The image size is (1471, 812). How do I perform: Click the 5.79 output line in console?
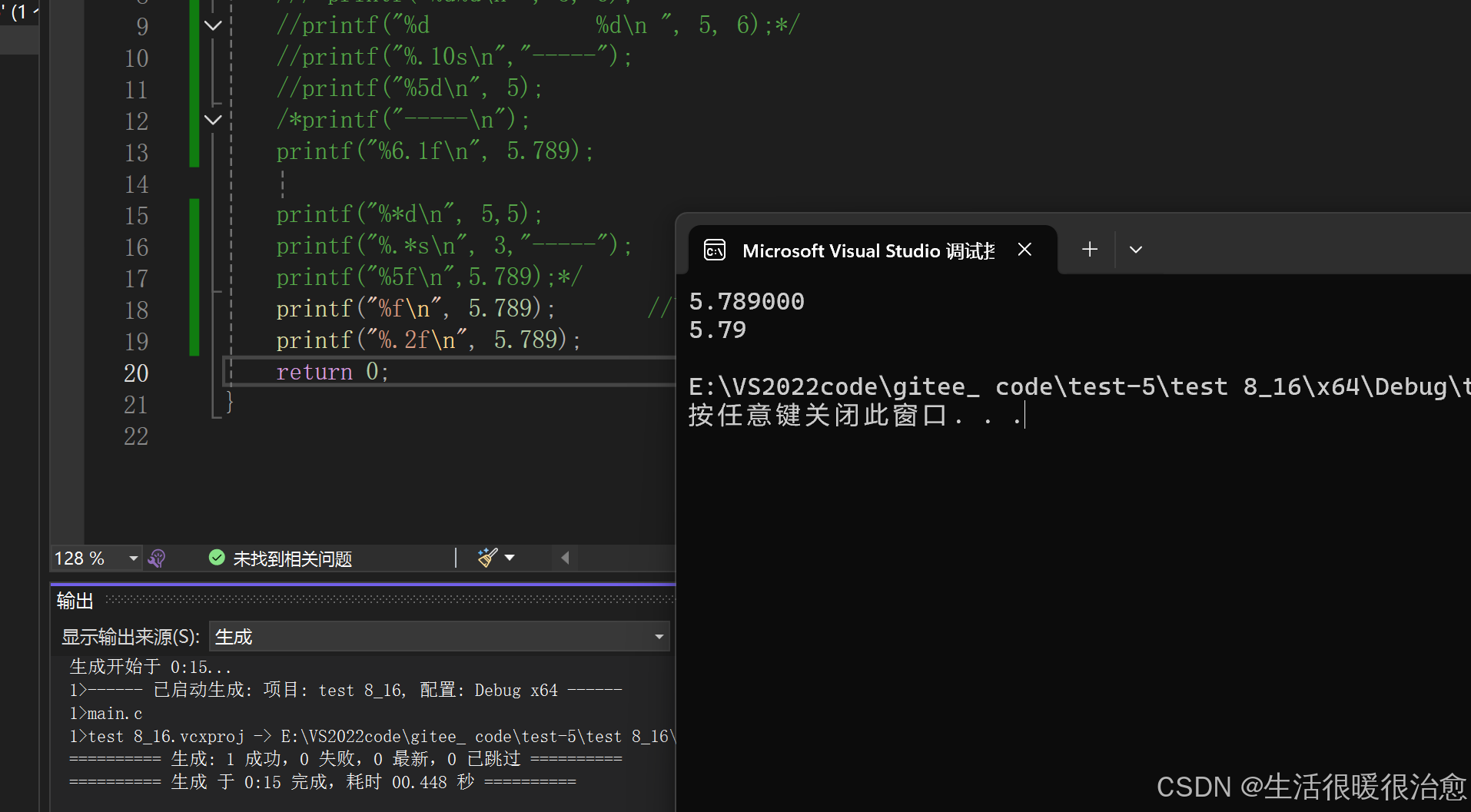[718, 330]
